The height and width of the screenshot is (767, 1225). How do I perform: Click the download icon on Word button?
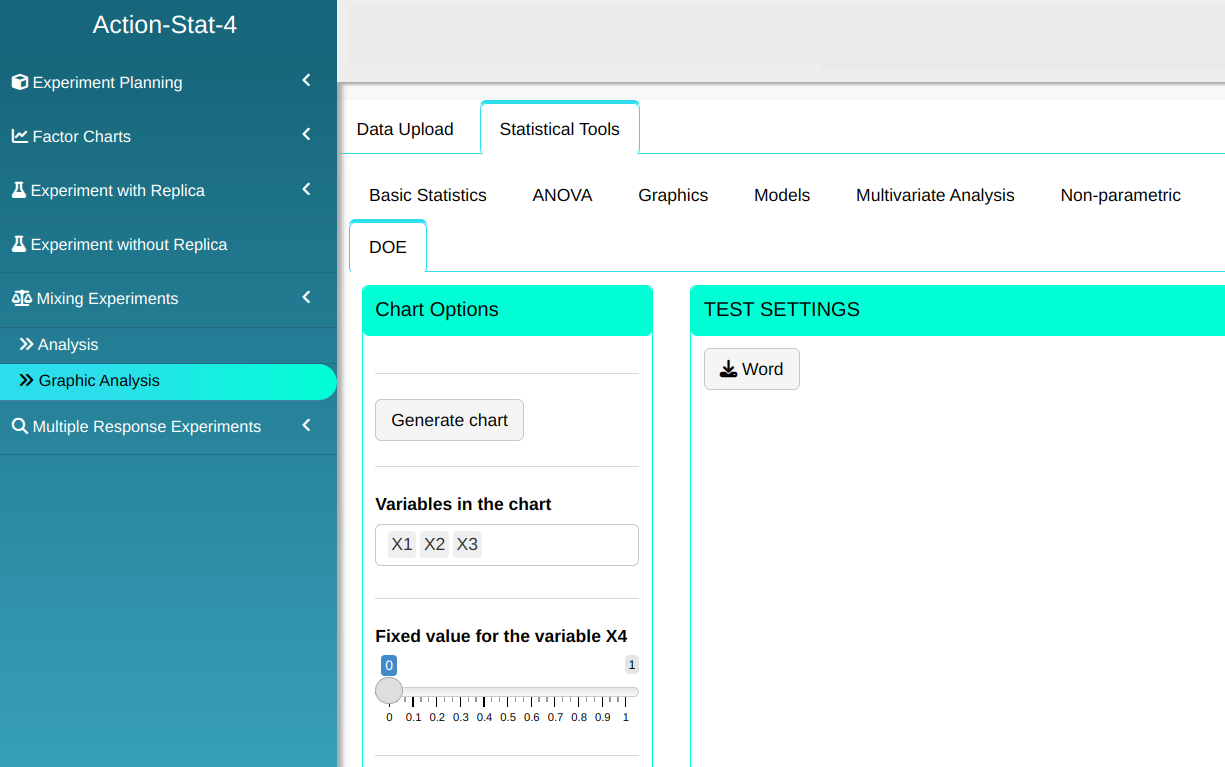(728, 369)
